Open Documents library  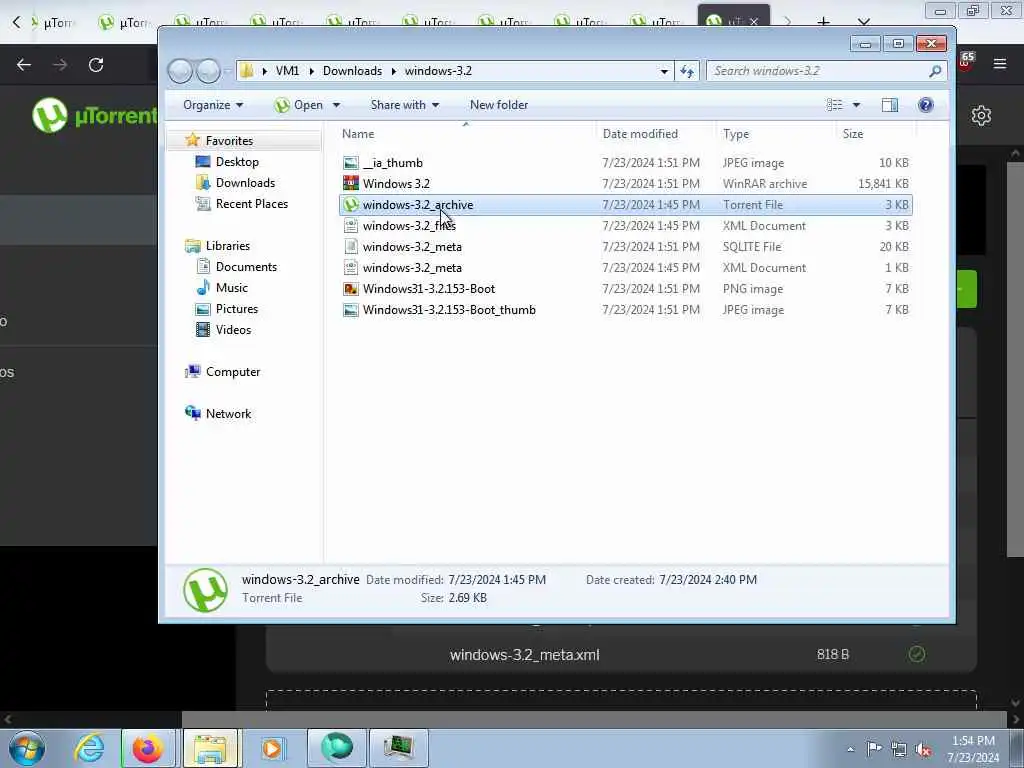246,266
